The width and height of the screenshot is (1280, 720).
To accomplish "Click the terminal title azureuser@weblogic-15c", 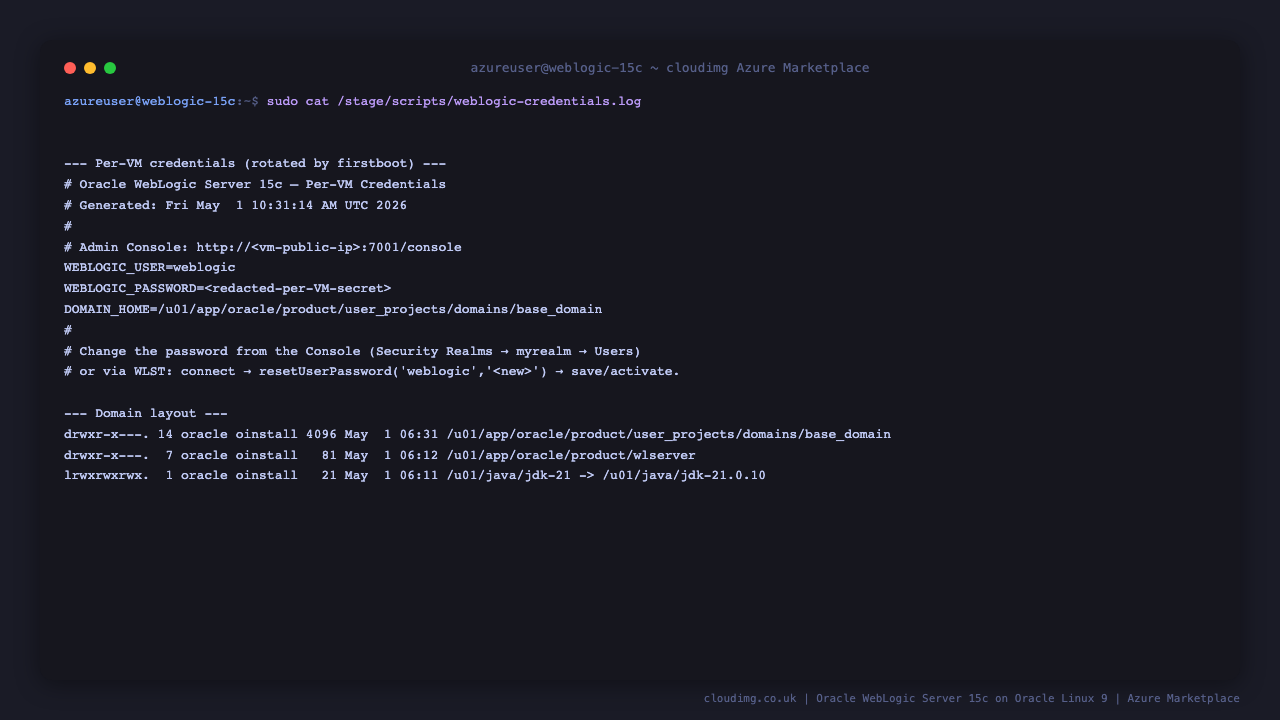I will (670, 68).
